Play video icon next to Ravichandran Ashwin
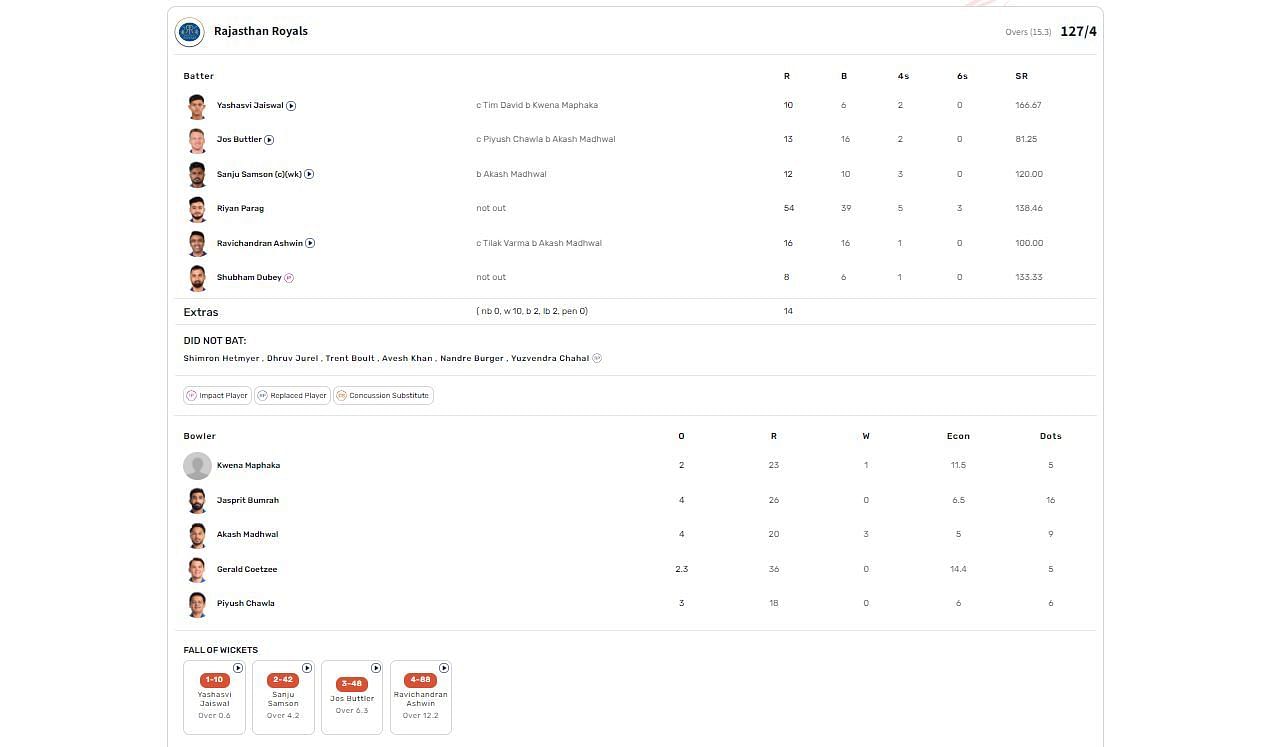This screenshot has width=1270, height=747. pyautogui.click(x=310, y=243)
